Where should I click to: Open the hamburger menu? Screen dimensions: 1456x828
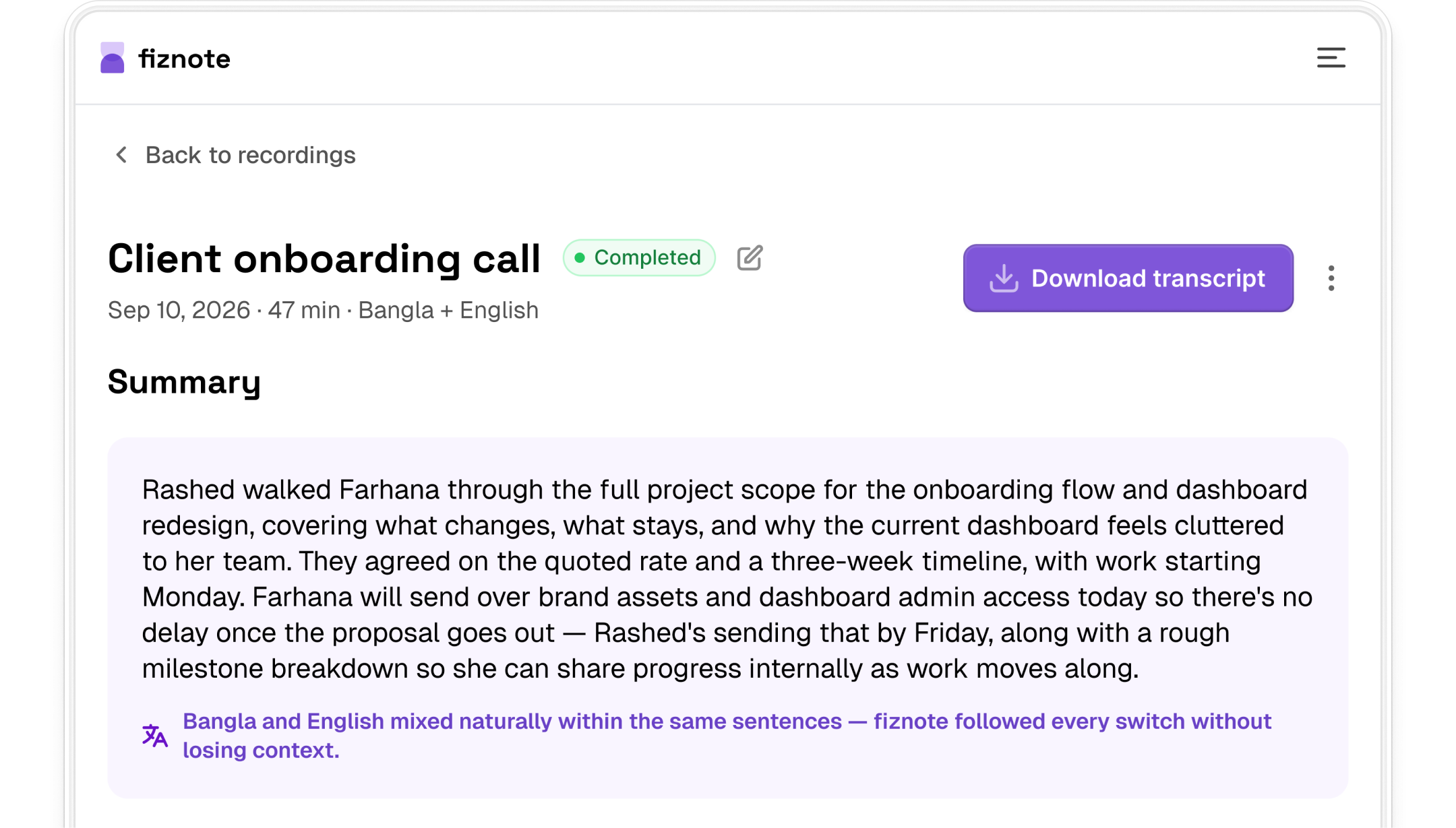point(1331,58)
